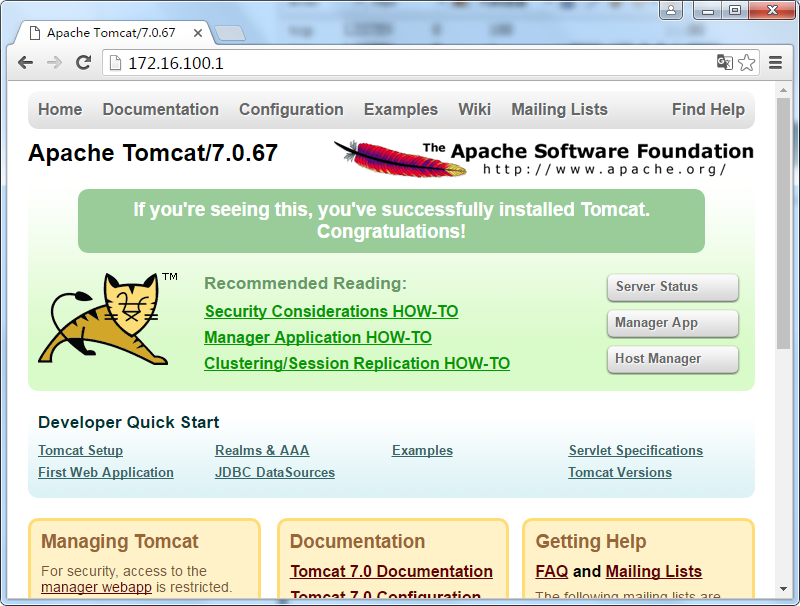Click the scrollbar up arrow
The image size is (800, 606).
pos(783,90)
